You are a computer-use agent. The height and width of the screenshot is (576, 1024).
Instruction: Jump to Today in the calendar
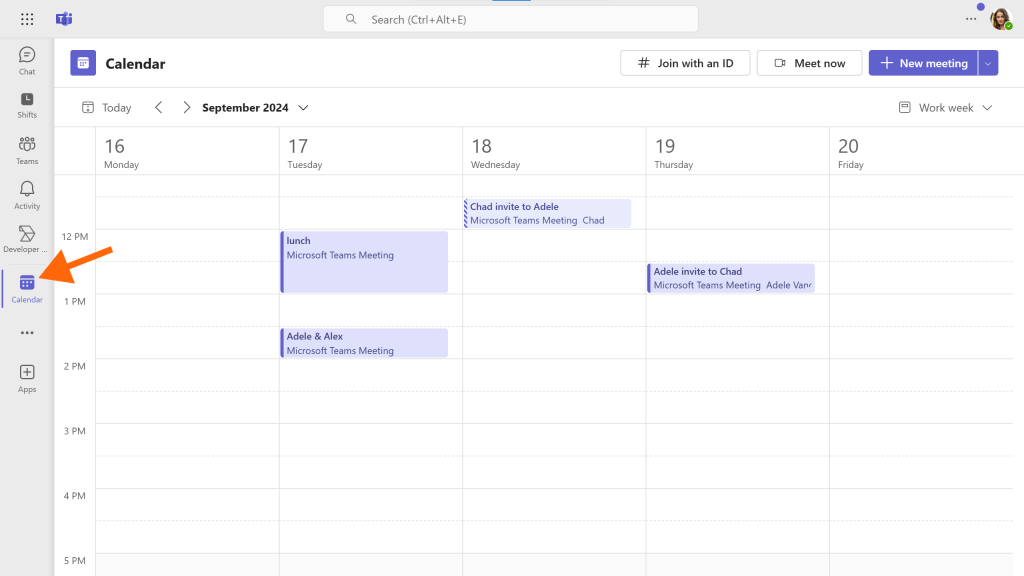point(107,108)
